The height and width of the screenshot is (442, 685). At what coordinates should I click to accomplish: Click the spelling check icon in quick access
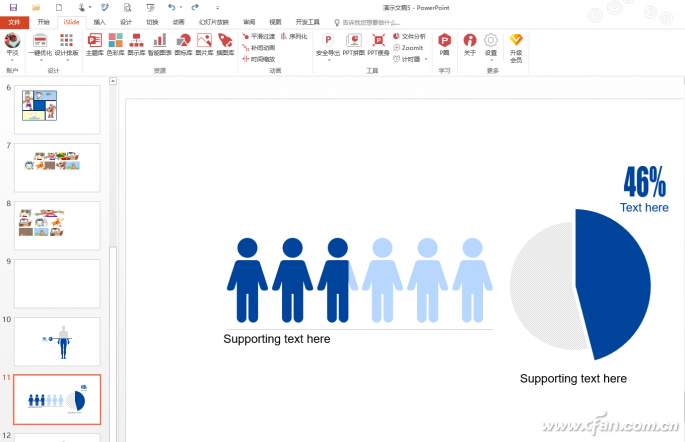tap(105, 7)
